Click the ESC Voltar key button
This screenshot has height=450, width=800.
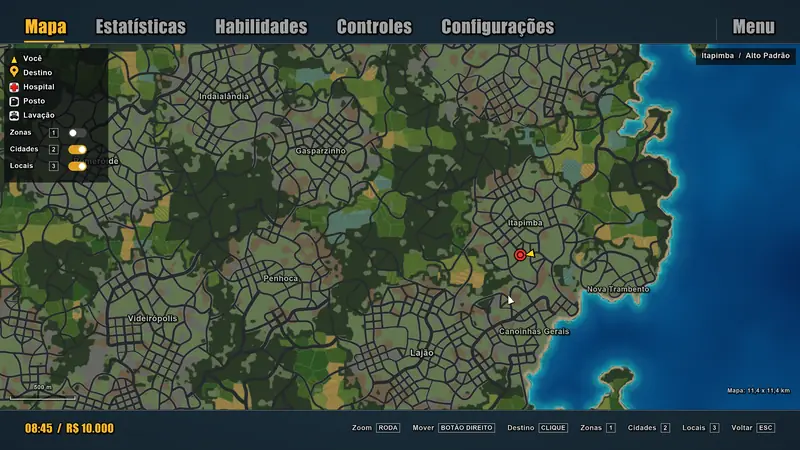tap(766, 428)
